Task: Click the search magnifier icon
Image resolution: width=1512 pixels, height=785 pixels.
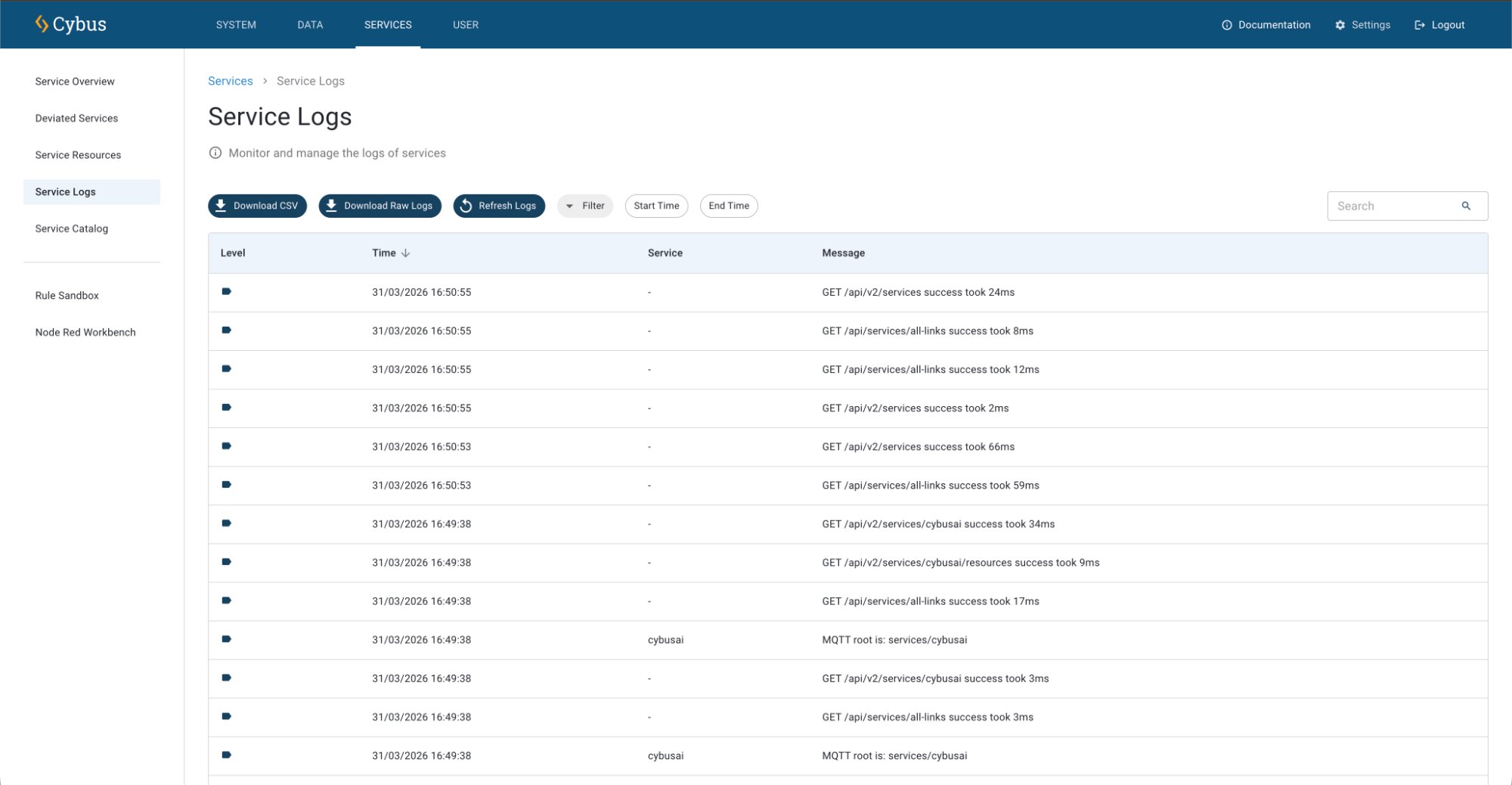Action: [x=1466, y=206]
